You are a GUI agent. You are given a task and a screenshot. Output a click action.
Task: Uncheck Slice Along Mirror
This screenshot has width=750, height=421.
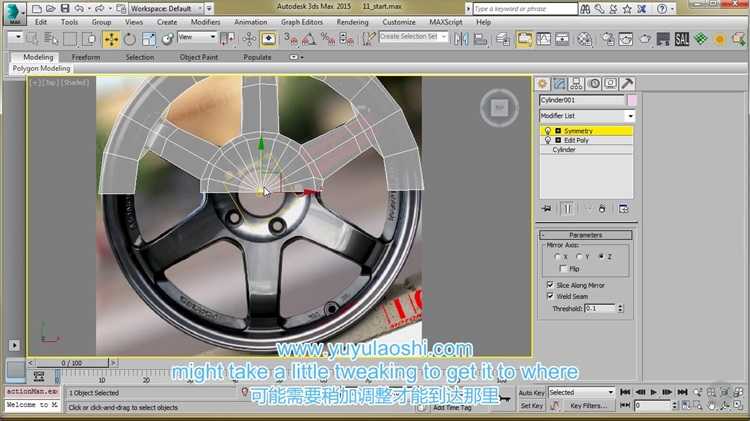coord(550,285)
